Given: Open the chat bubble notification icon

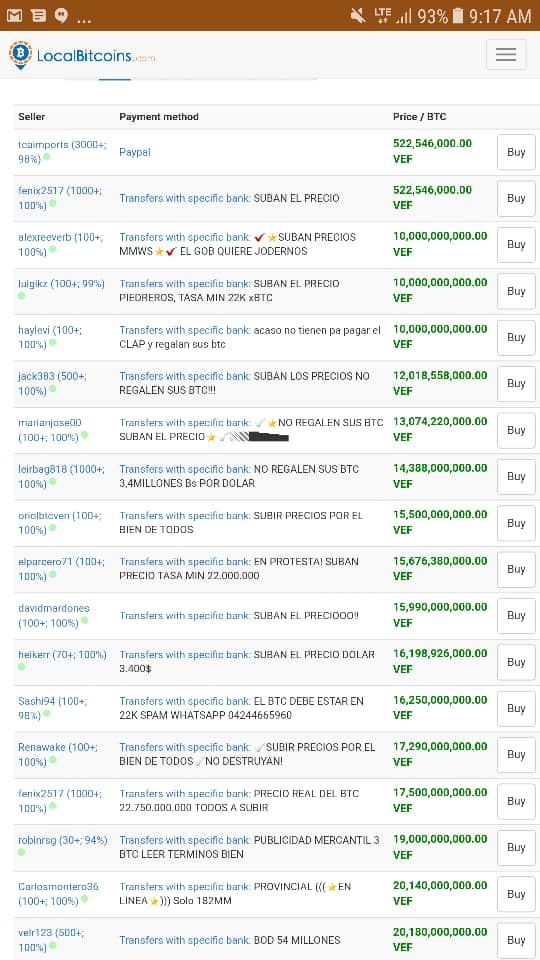Looking at the screenshot, I should coord(61,16).
